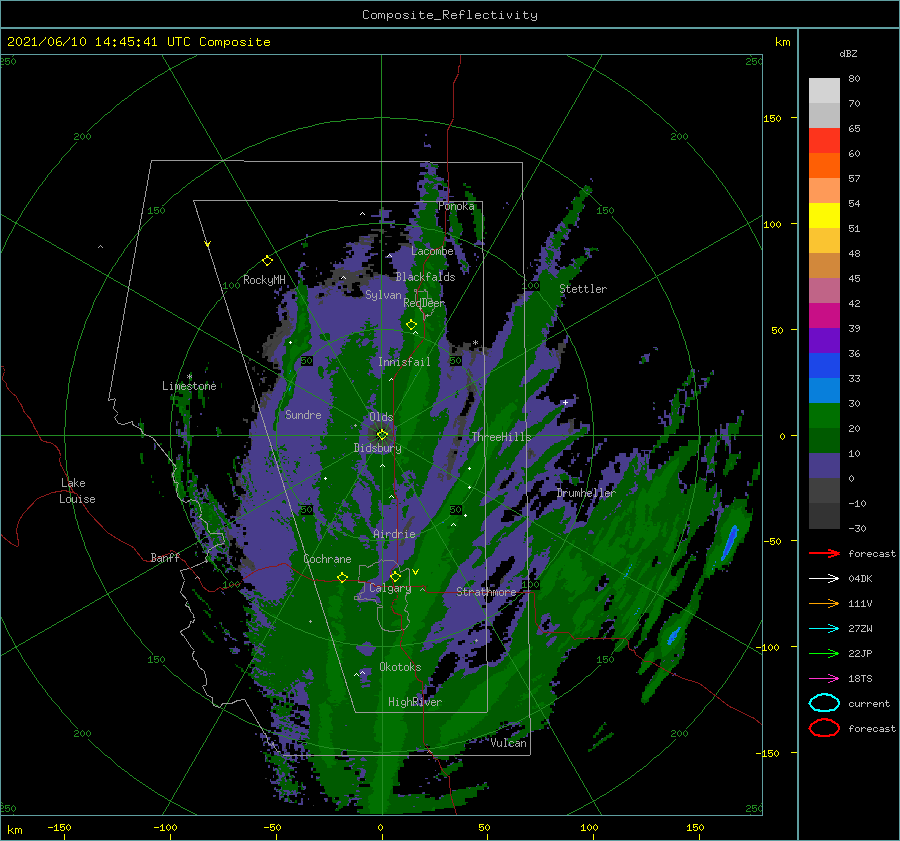Click the Strathmore label
Viewport: 900px width, 841px height.
486,592
